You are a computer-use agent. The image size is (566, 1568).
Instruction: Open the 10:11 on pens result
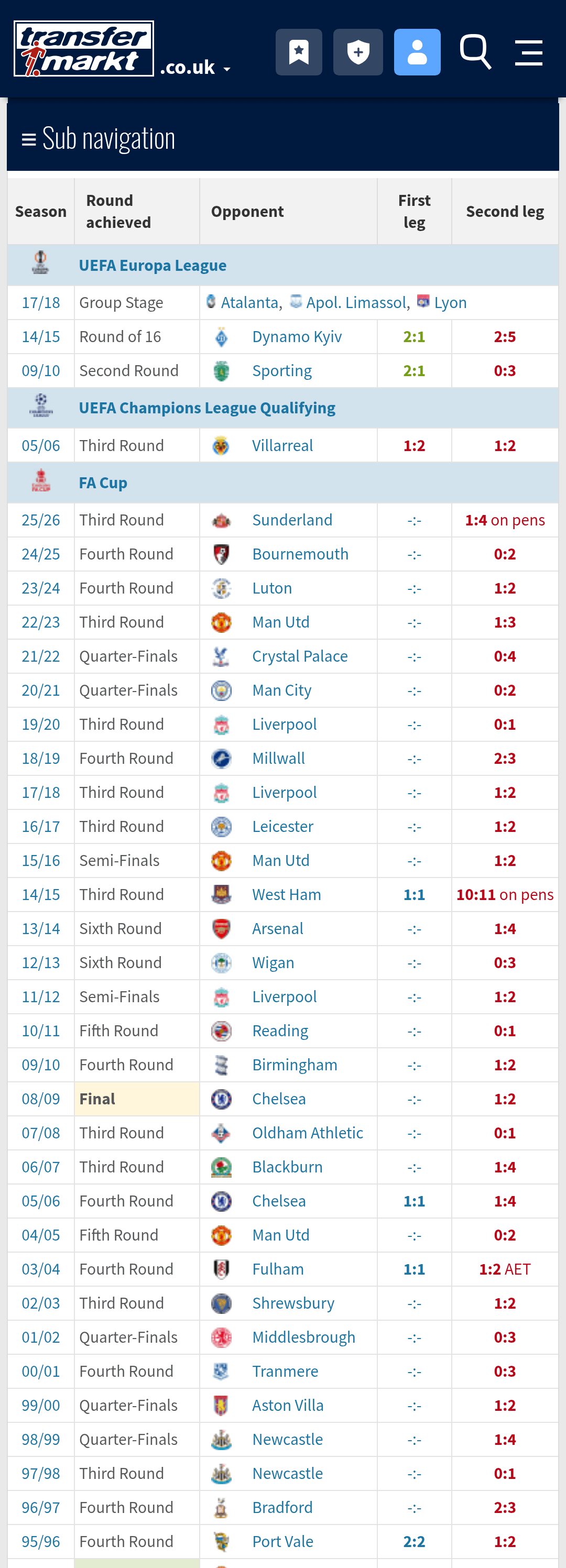tap(505, 894)
